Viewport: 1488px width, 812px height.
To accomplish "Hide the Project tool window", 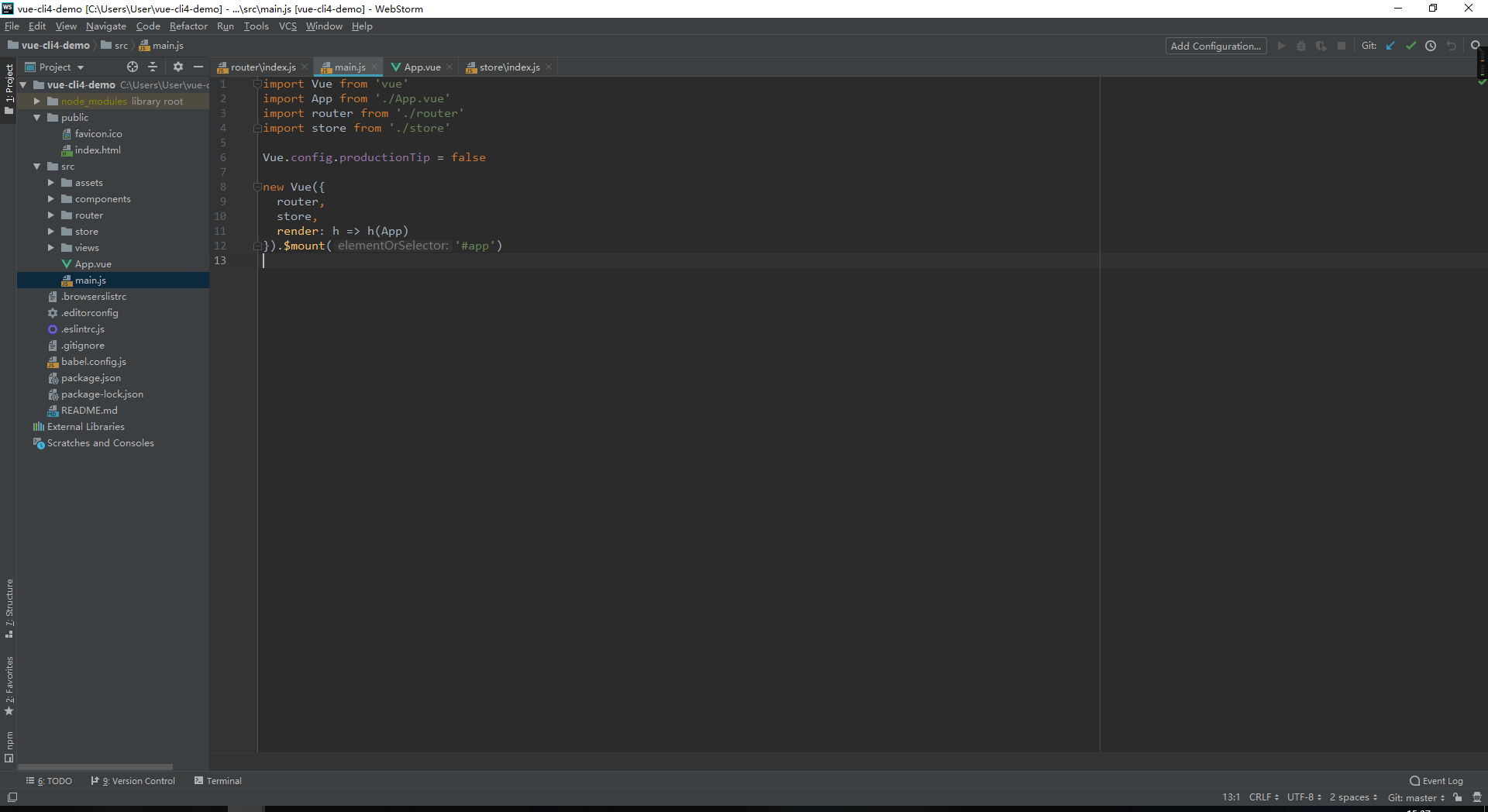I will 198,67.
